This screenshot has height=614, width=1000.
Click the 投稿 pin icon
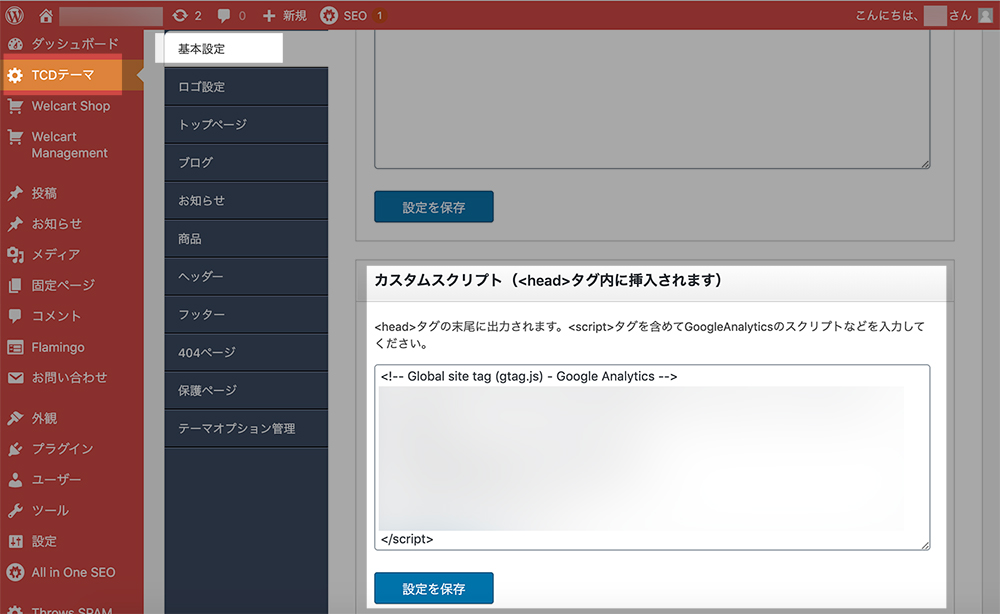pyautogui.click(x=15, y=193)
